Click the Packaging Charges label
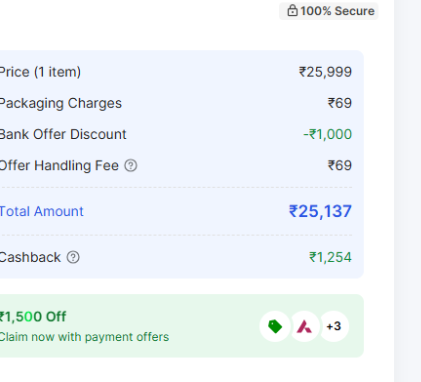Viewport: 421px width, 382px height. pyautogui.click(x=61, y=103)
